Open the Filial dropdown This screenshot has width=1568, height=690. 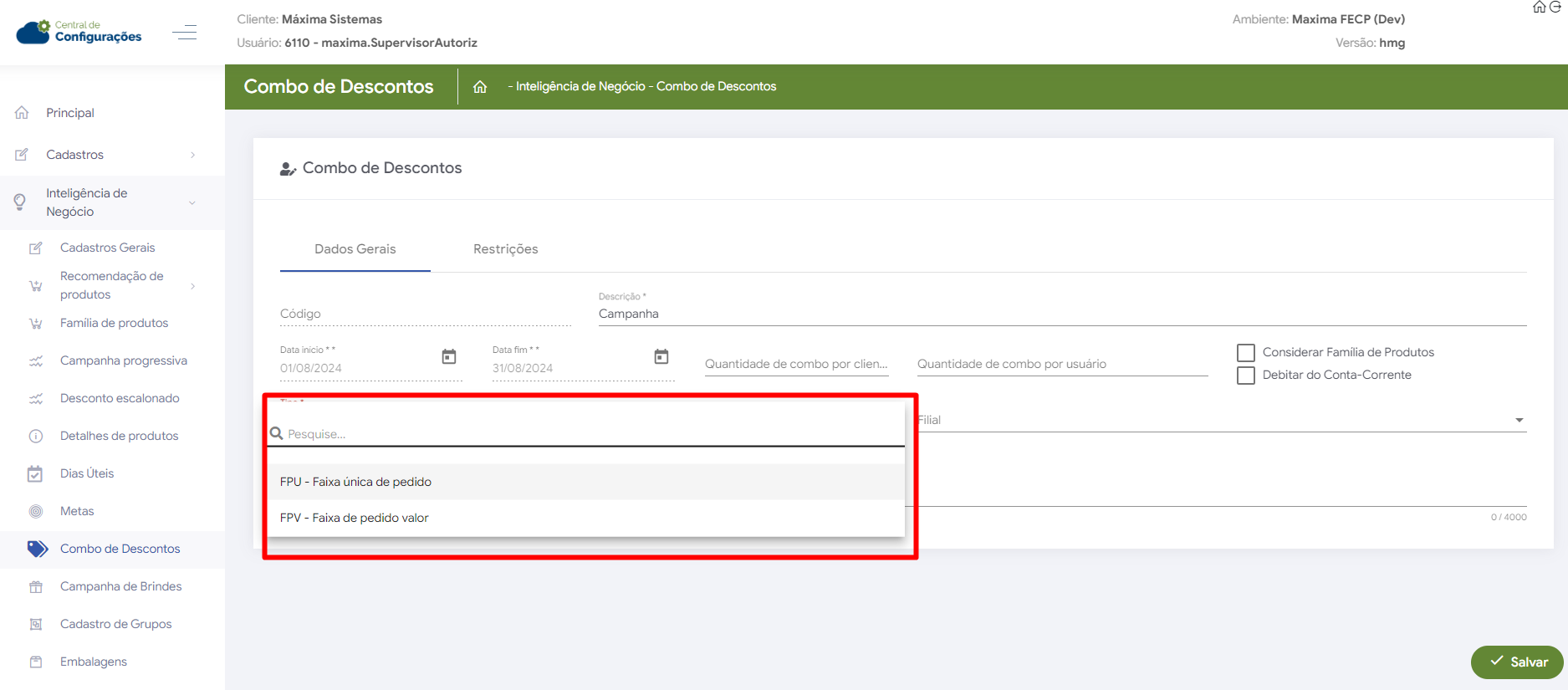click(x=1221, y=420)
